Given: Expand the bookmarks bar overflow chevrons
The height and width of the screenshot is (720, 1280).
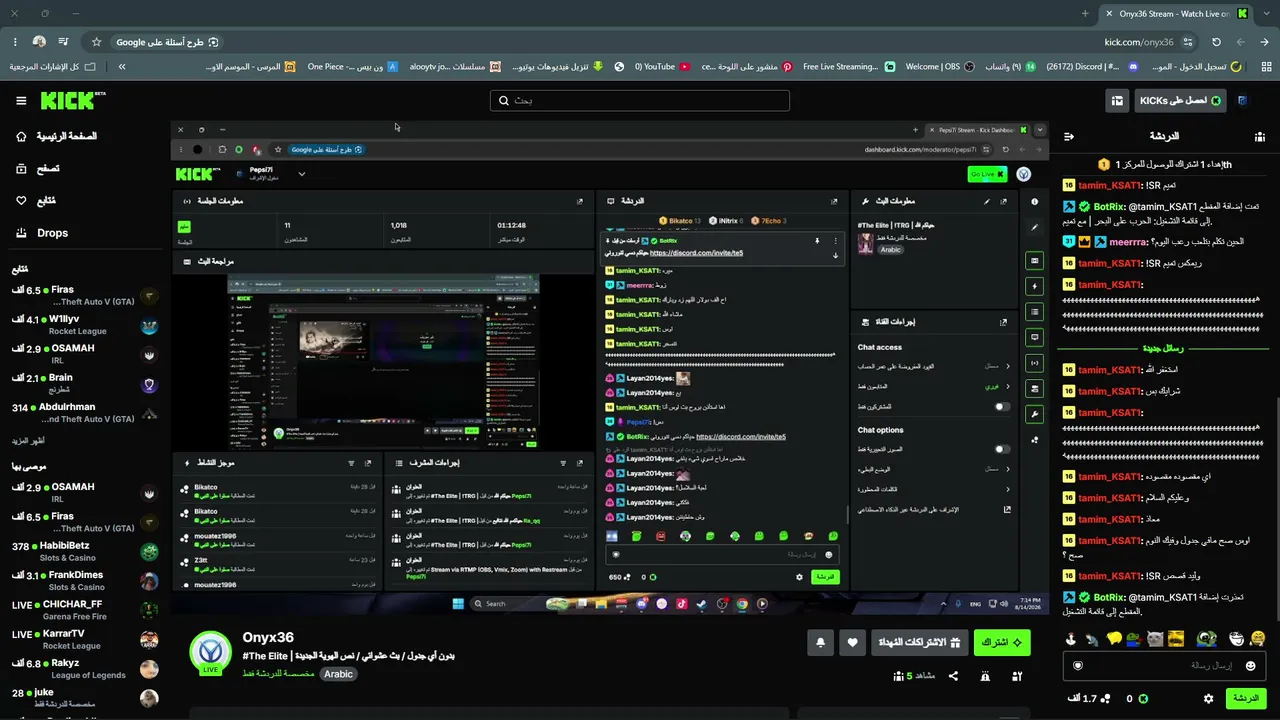Looking at the screenshot, I should [x=122, y=67].
